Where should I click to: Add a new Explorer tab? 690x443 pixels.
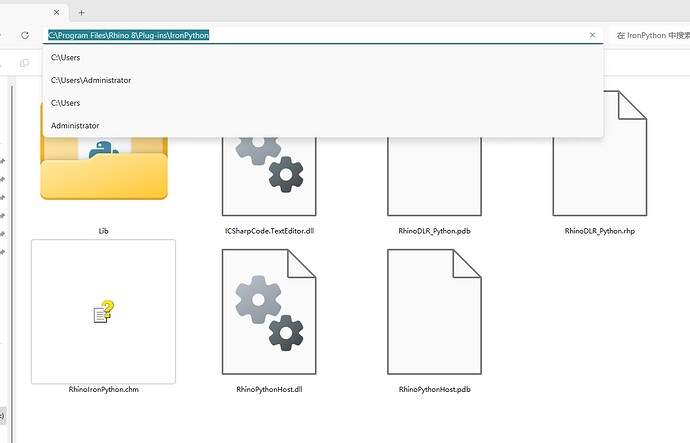(81, 13)
